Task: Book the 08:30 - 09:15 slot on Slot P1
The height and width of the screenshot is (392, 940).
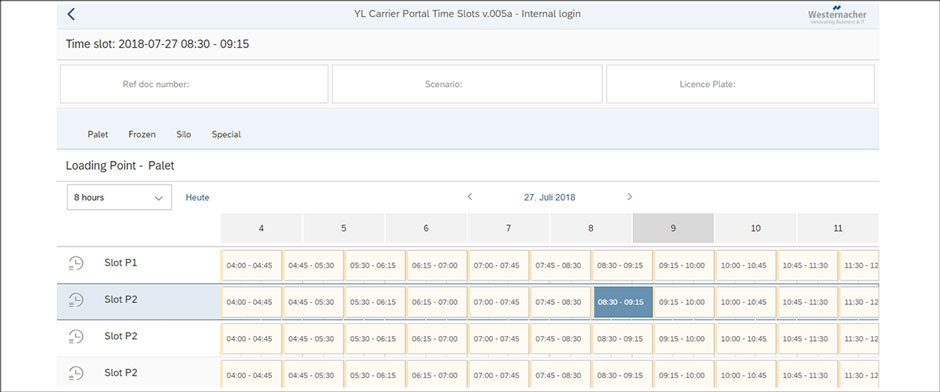Action: pyautogui.click(x=622, y=266)
